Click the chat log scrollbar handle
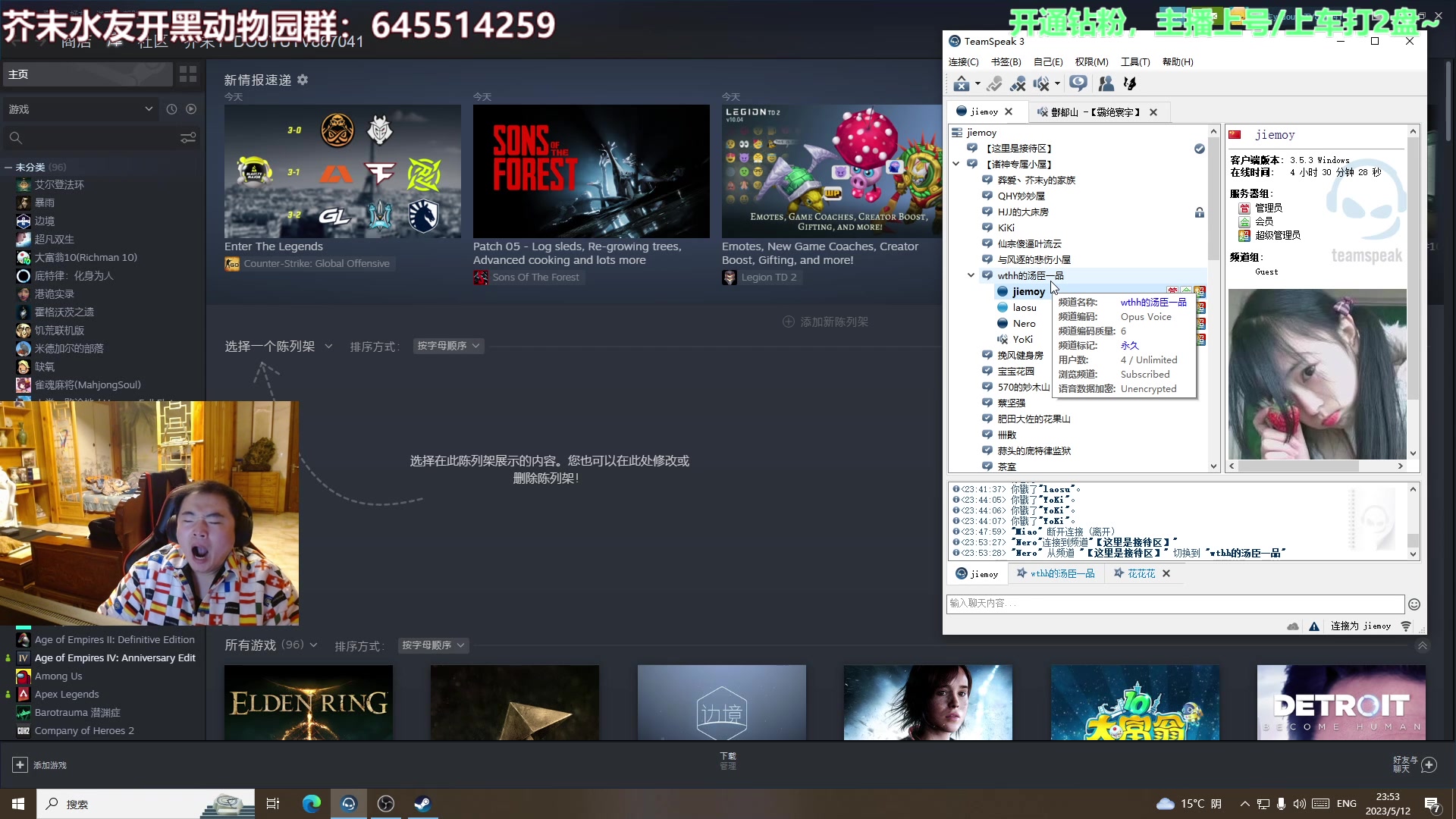The image size is (1456, 819). click(x=1413, y=540)
